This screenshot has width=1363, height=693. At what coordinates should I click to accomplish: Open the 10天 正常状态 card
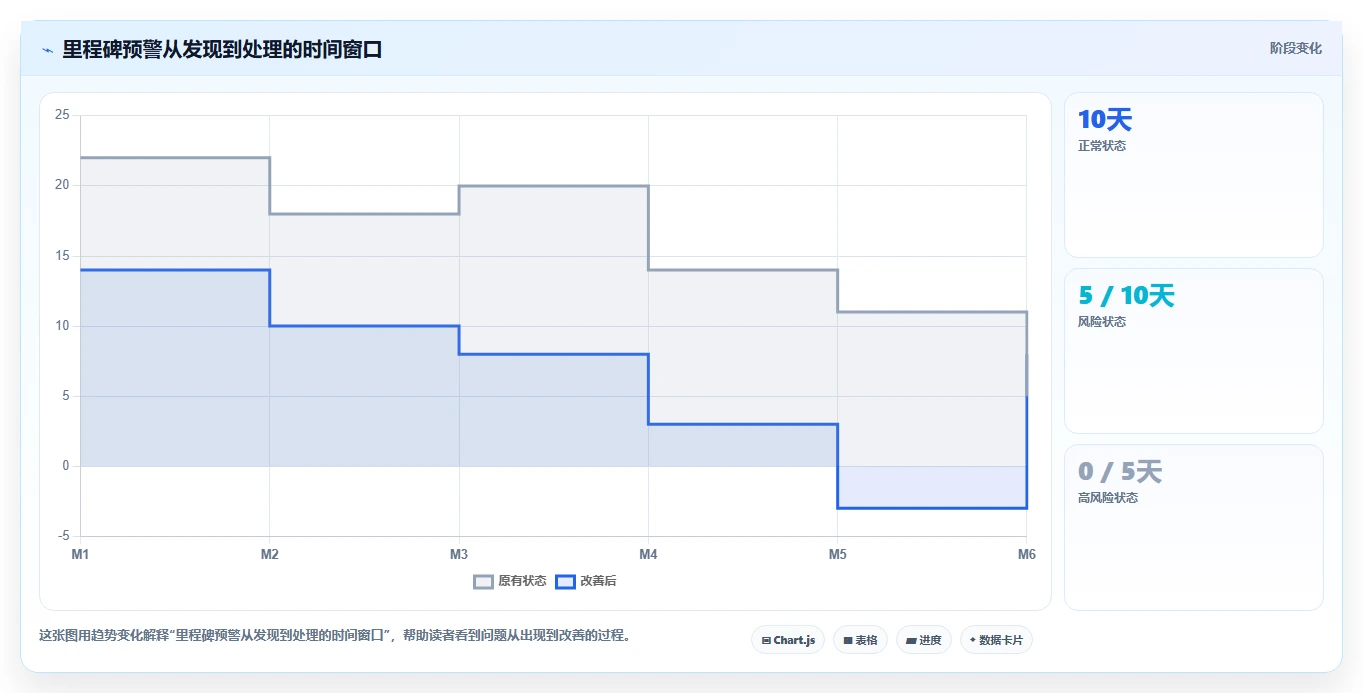pos(1194,175)
